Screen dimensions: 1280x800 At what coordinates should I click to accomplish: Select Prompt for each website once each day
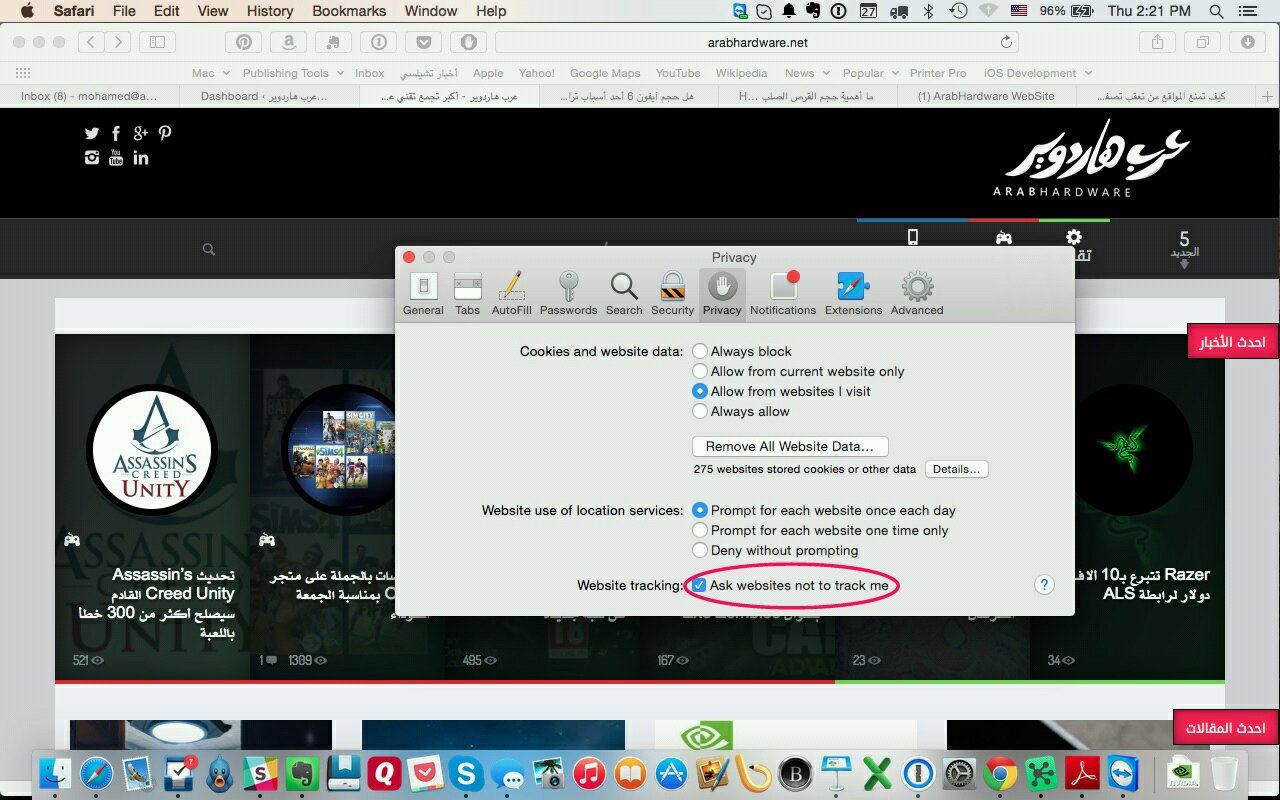click(824, 510)
